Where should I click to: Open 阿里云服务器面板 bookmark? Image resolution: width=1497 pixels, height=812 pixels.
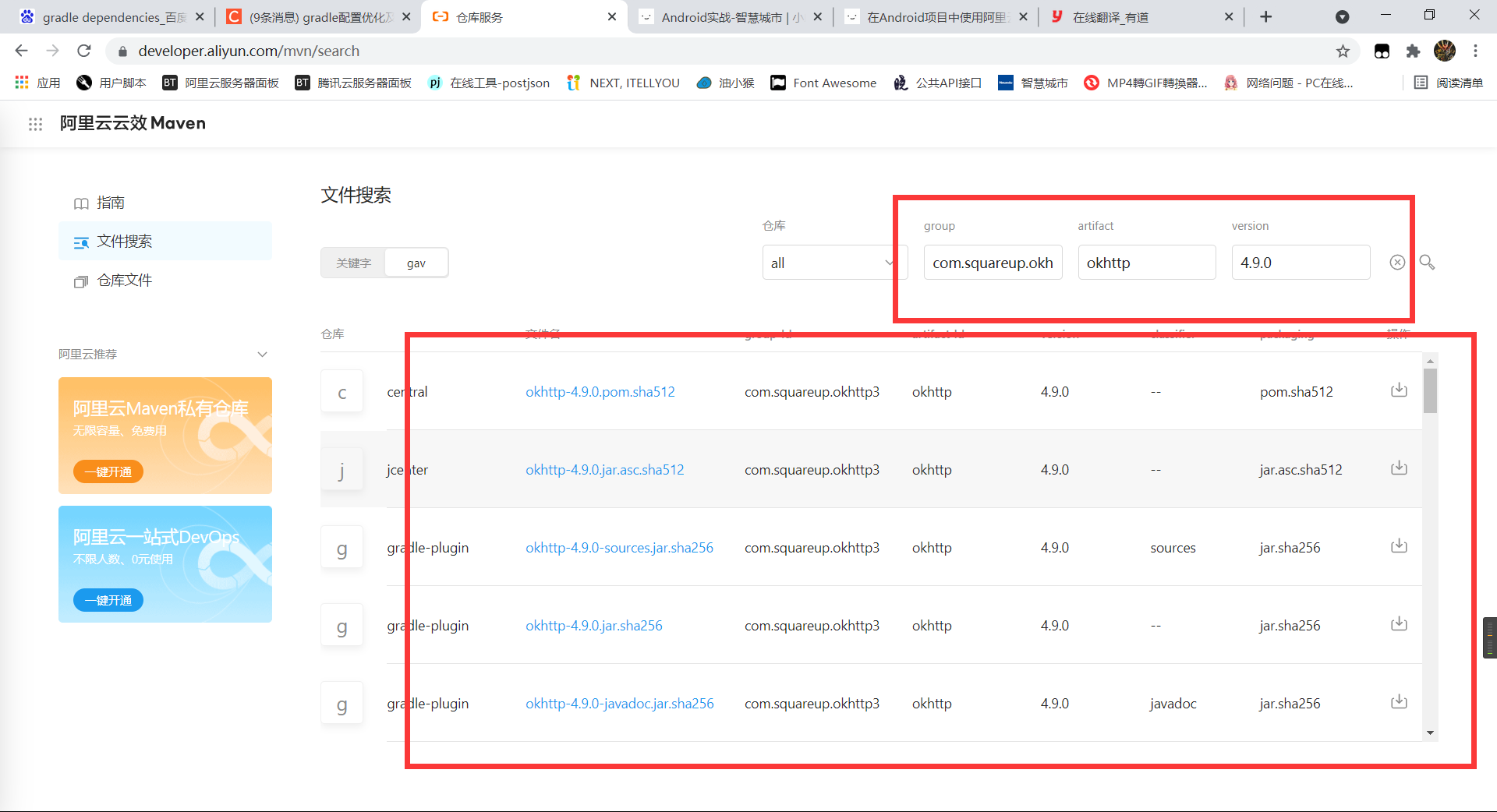tap(221, 83)
